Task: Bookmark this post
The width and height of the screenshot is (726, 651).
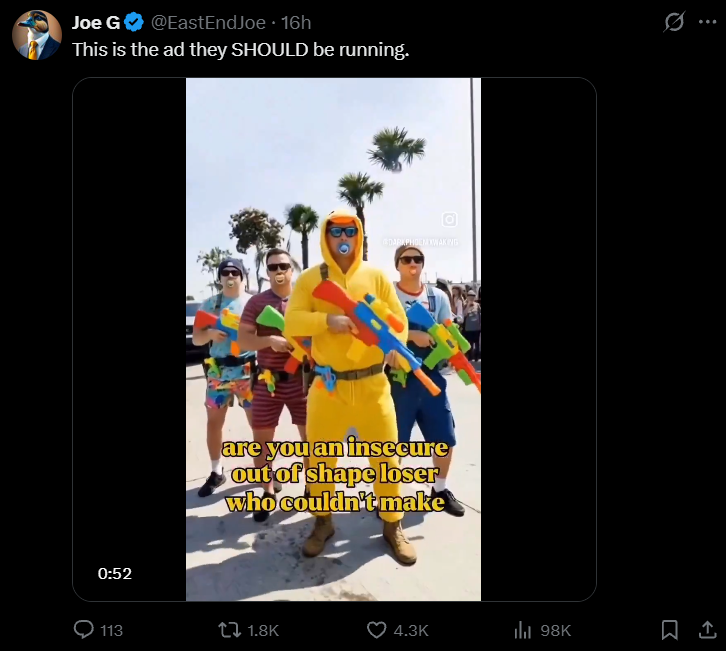Action: pyautogui.click(x=670, y=630)
